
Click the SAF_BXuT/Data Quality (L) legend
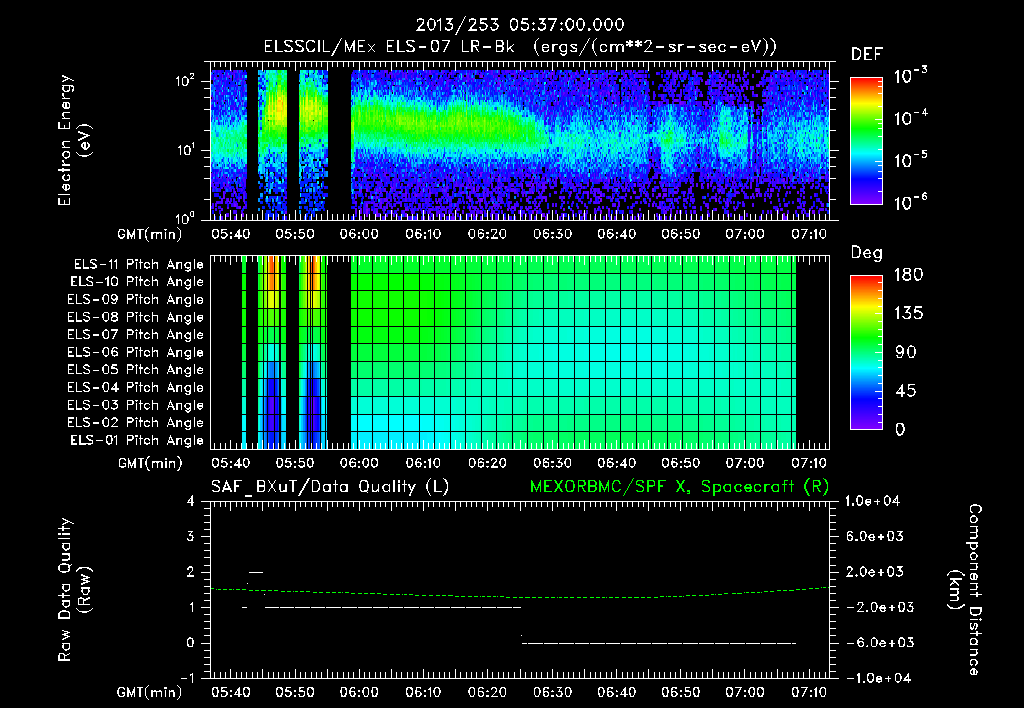point(330,487)
